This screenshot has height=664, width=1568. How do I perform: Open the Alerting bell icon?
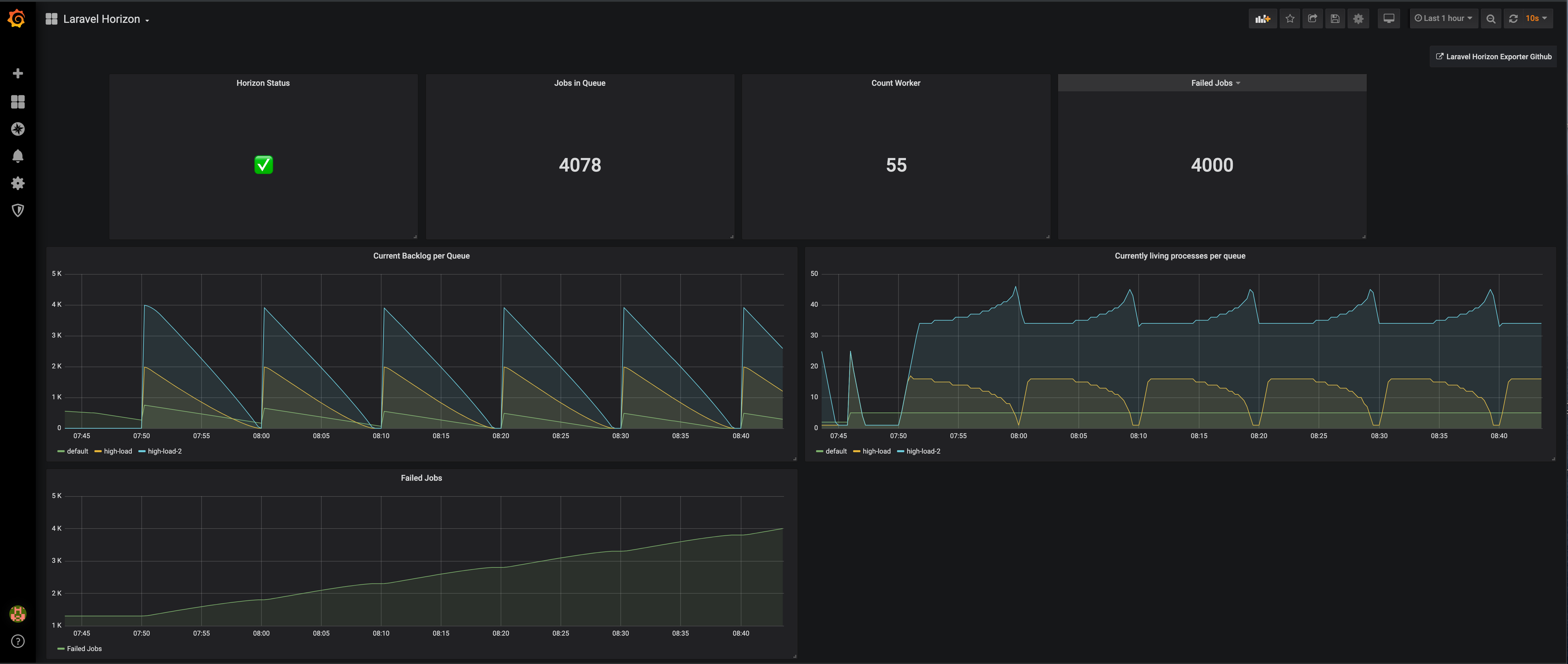(18, 156)
